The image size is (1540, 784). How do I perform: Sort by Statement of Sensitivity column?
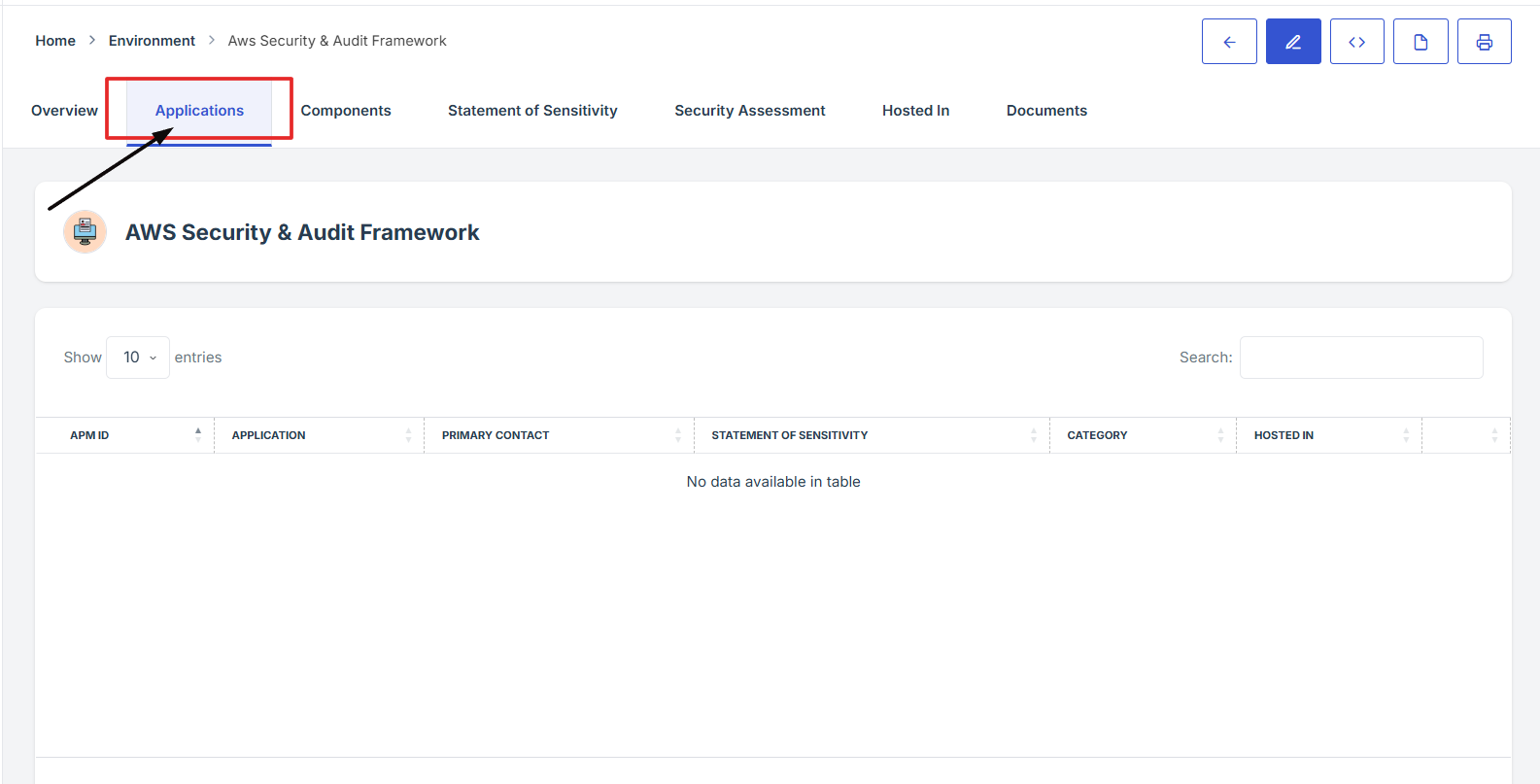tap(871, 435)
